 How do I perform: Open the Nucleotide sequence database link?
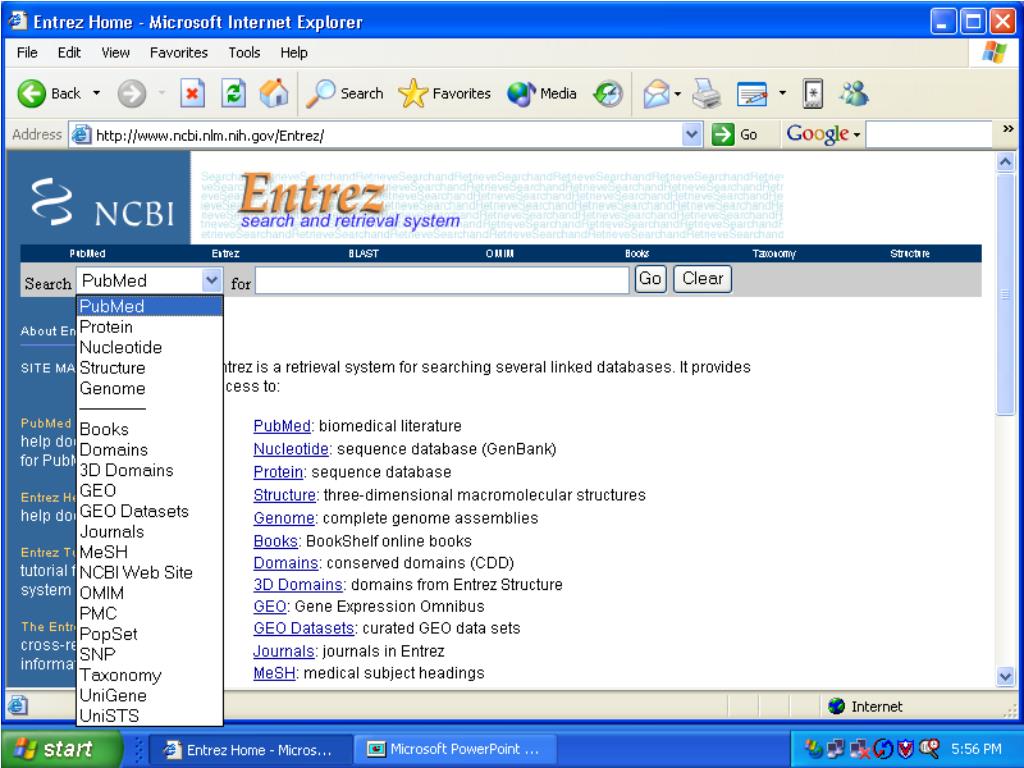click(x=291, y=449)
